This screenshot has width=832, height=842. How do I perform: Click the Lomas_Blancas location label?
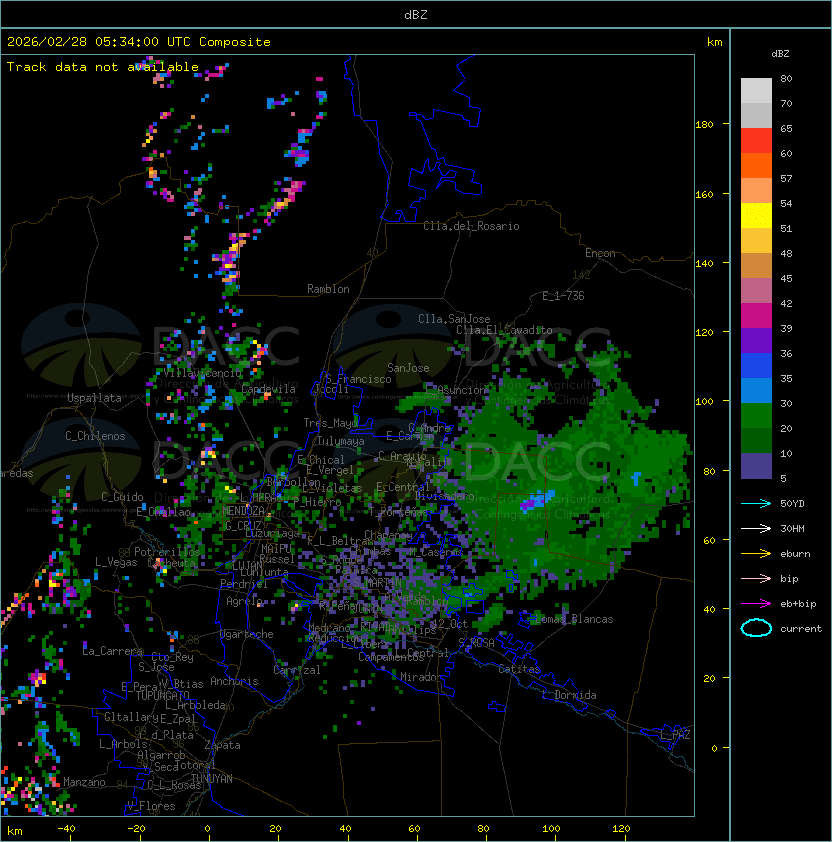click(x=573, y=619)
